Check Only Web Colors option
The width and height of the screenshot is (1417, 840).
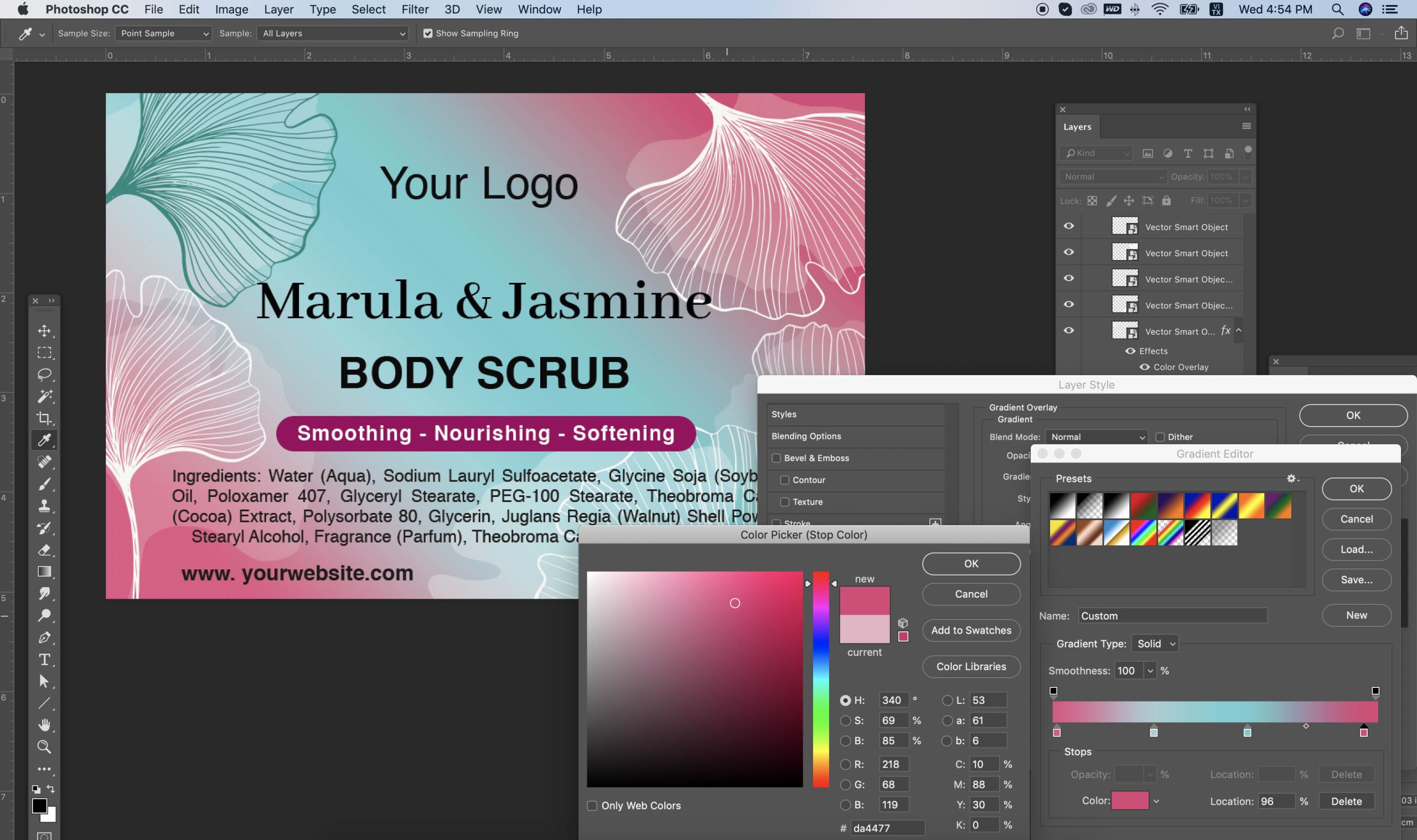click(592, 806)
